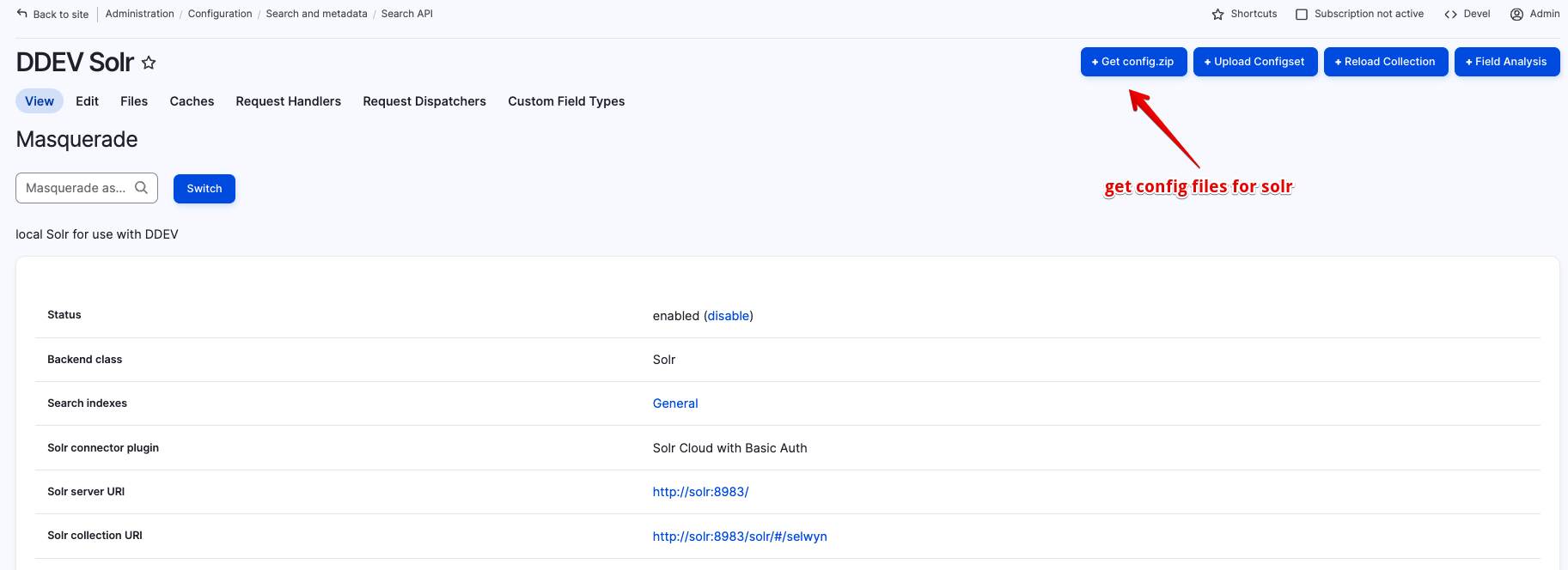This screenshot has width=1568, height=570.
Task: Open the http://solr:8983/ server URI link
Action: click(x=701, y=492)
